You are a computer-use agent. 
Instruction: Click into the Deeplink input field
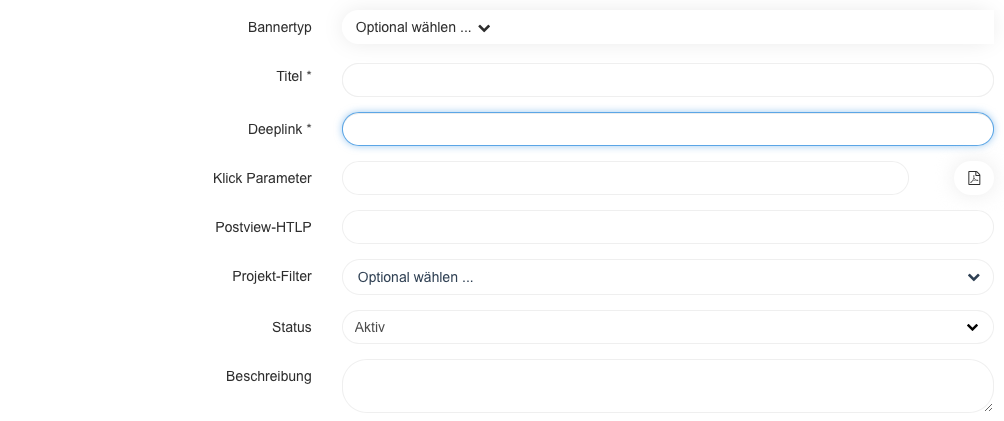pos(667,129)
